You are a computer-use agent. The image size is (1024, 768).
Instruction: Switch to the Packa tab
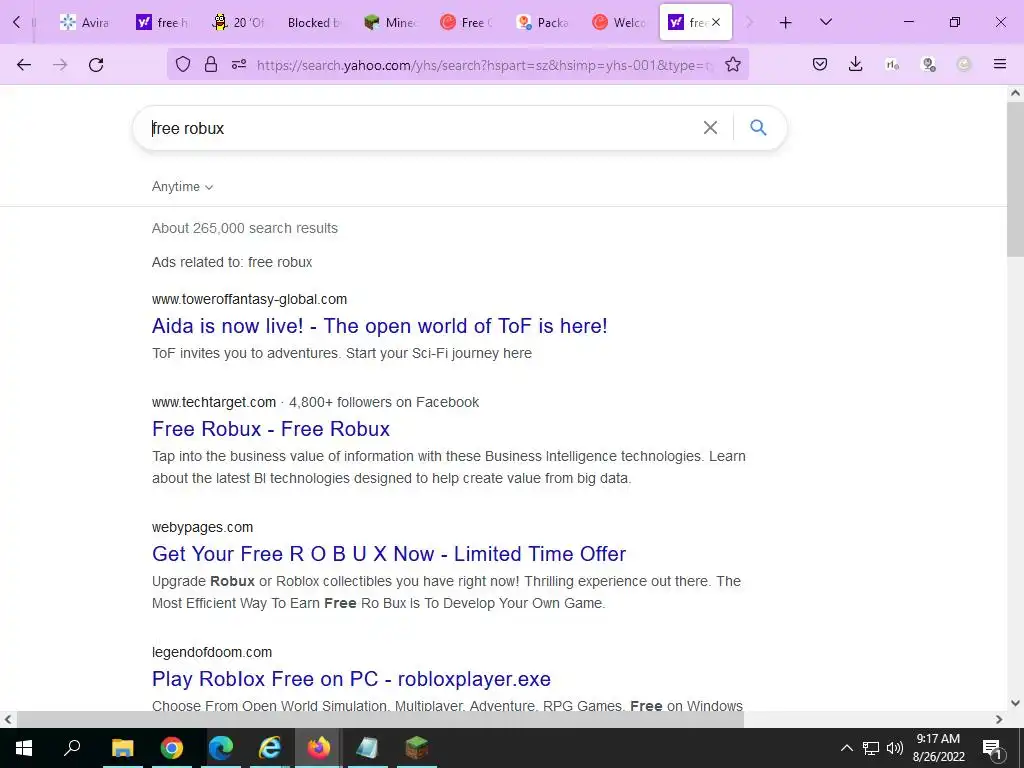pos(543,23)
